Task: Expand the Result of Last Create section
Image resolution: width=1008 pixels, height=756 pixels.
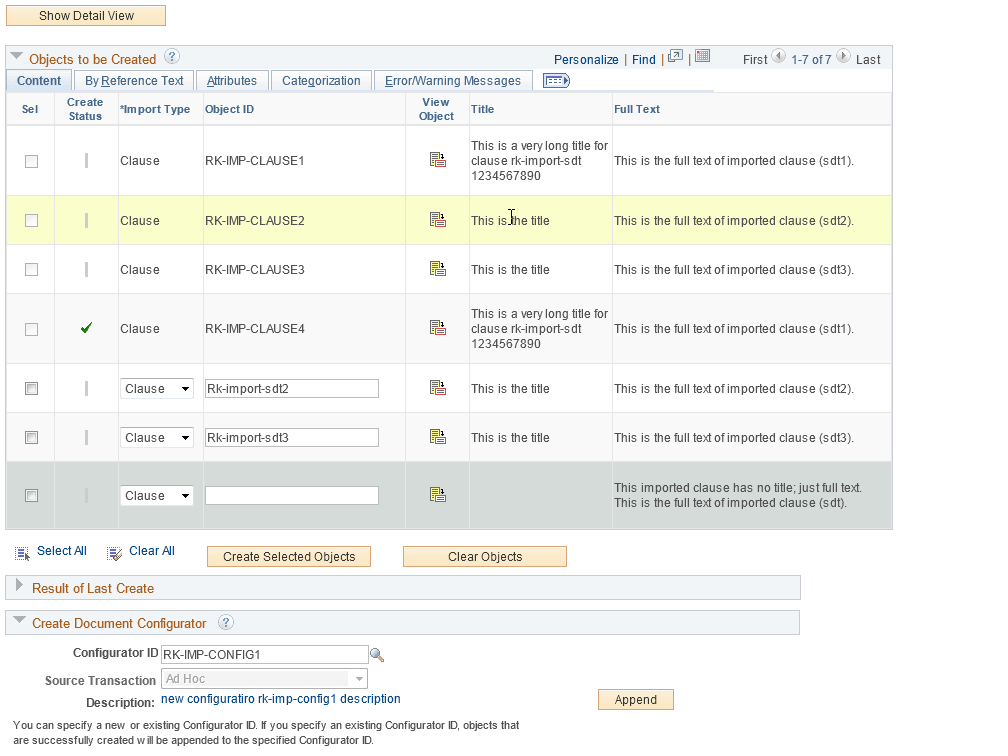Action: point(18,588)
